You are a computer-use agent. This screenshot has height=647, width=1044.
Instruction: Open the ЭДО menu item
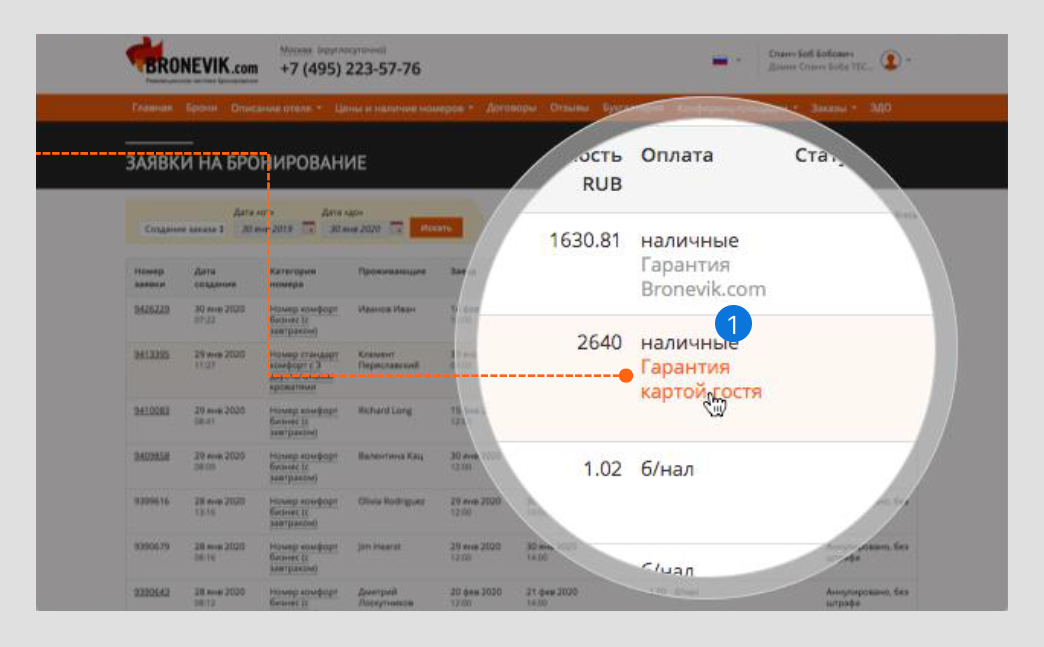click(x=880, y=107)
